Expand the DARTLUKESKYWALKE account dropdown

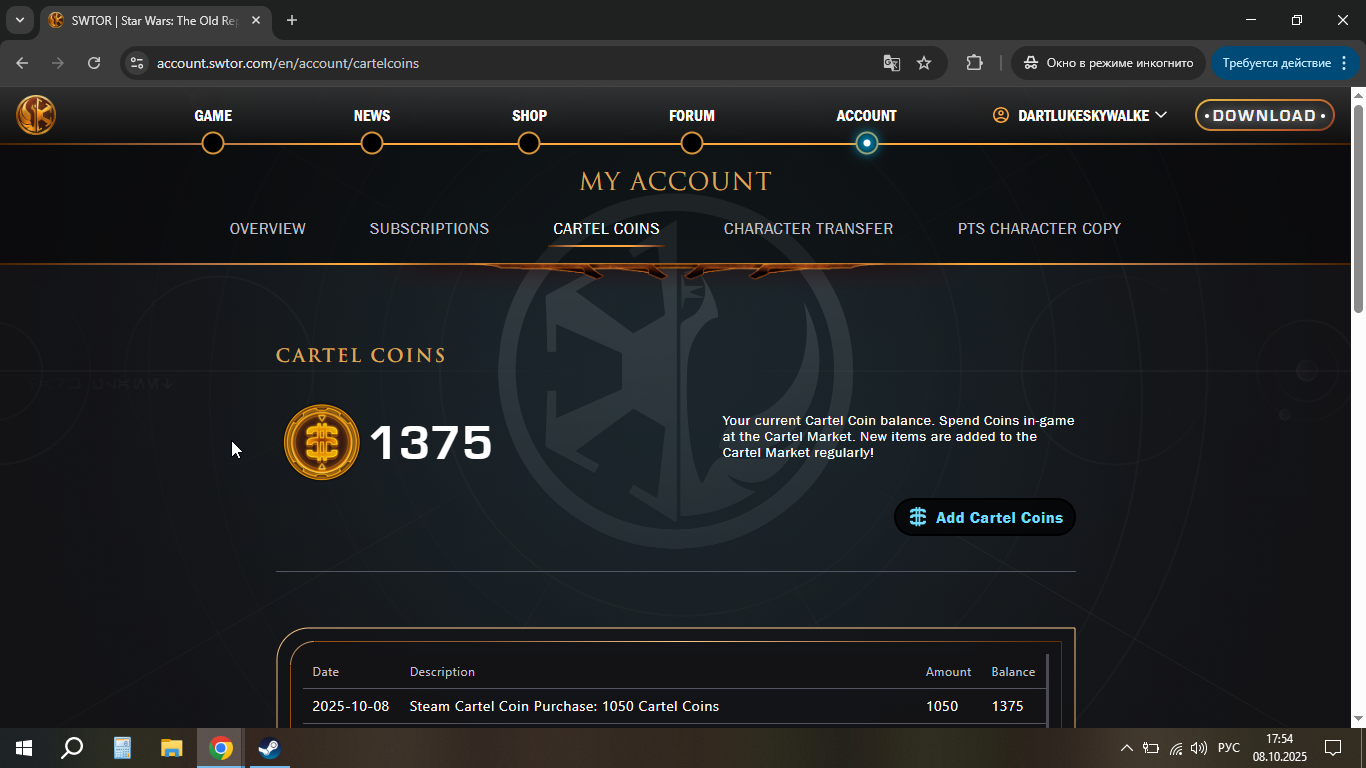1161,115
